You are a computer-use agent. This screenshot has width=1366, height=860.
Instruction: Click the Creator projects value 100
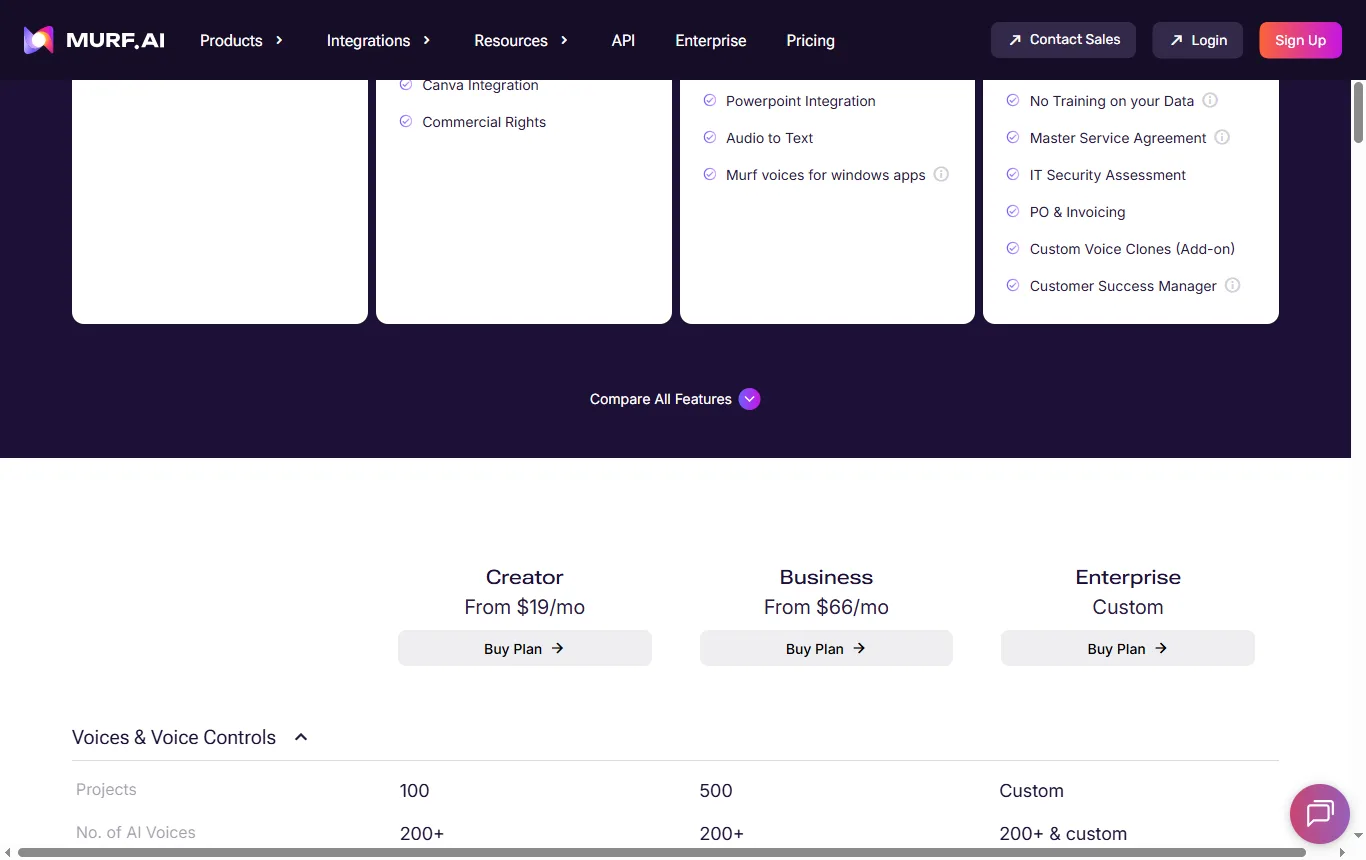415,790
